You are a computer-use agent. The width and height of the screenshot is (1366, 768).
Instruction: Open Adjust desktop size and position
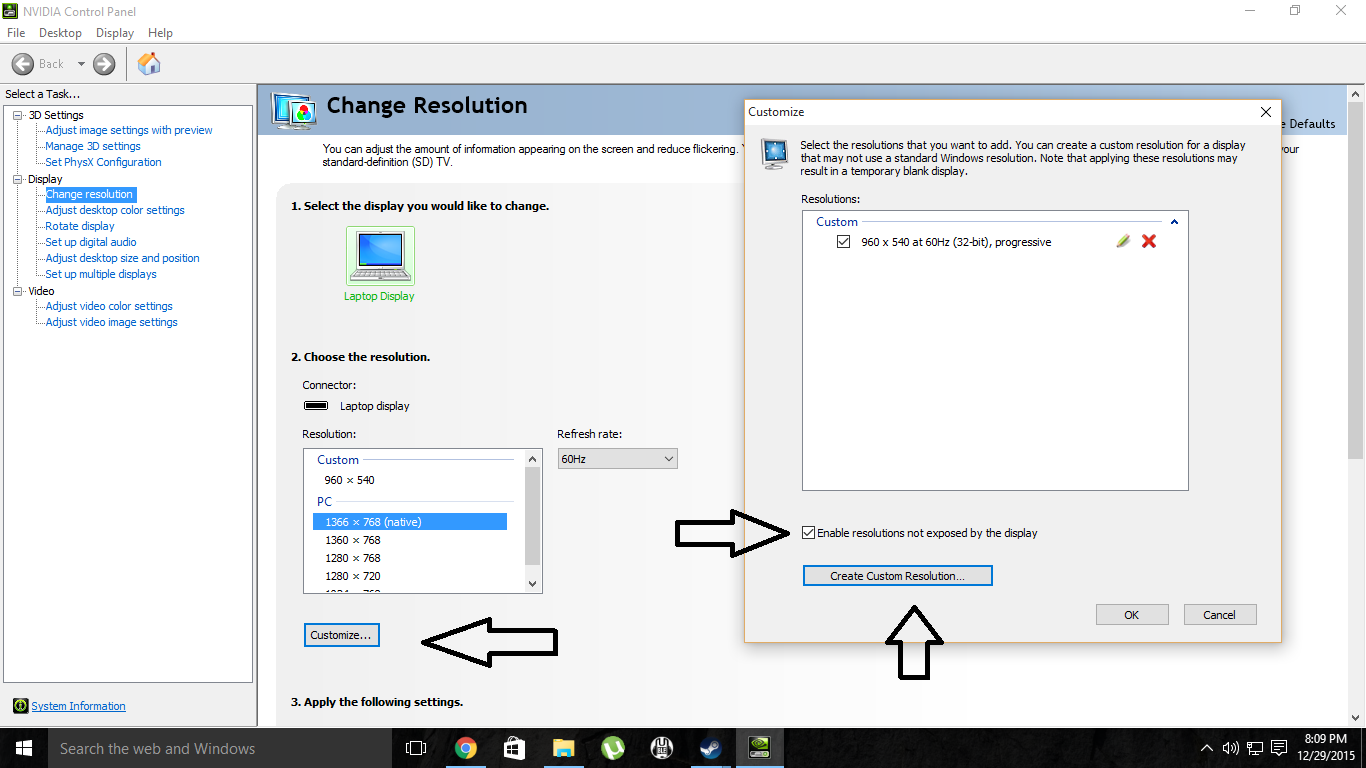[122, 258]
